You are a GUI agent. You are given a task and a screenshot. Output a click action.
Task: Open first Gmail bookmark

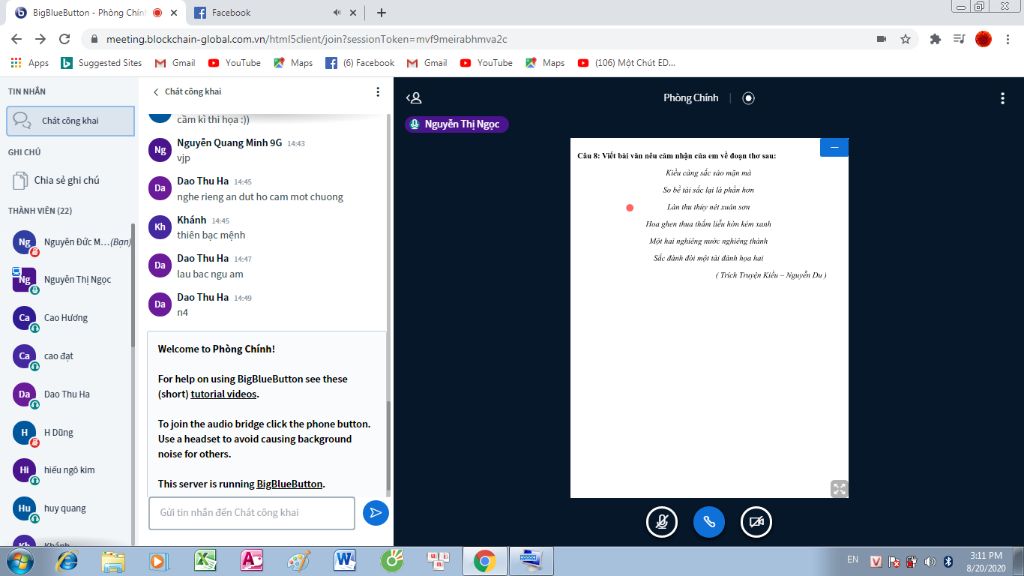pos(175,63)
